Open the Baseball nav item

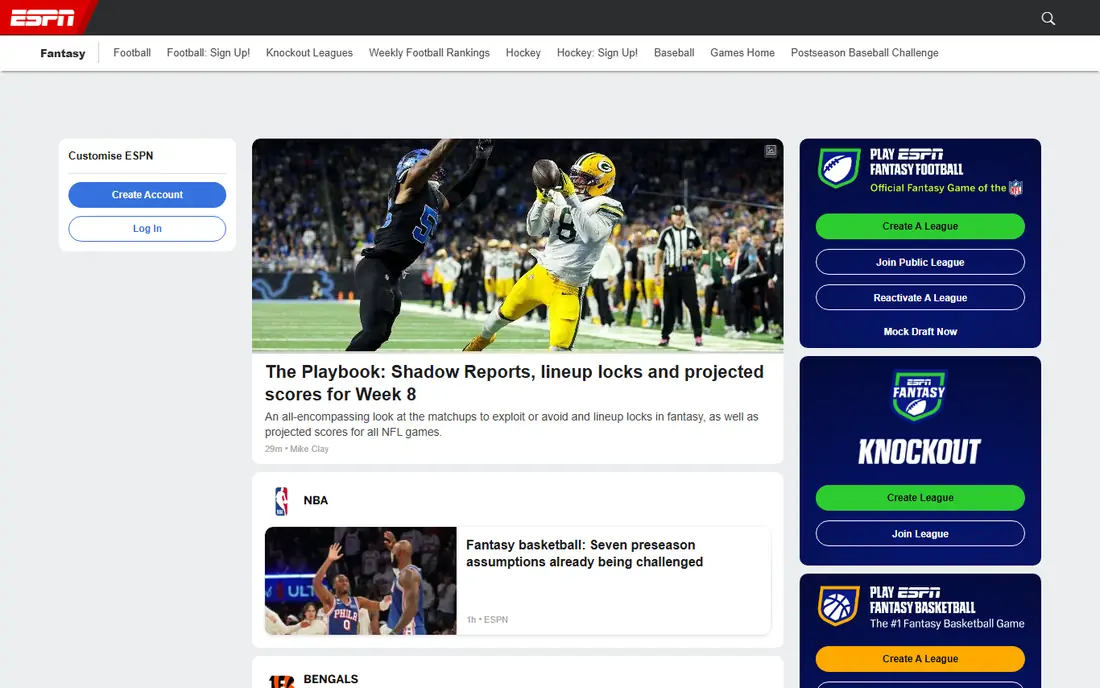(674, 53)
